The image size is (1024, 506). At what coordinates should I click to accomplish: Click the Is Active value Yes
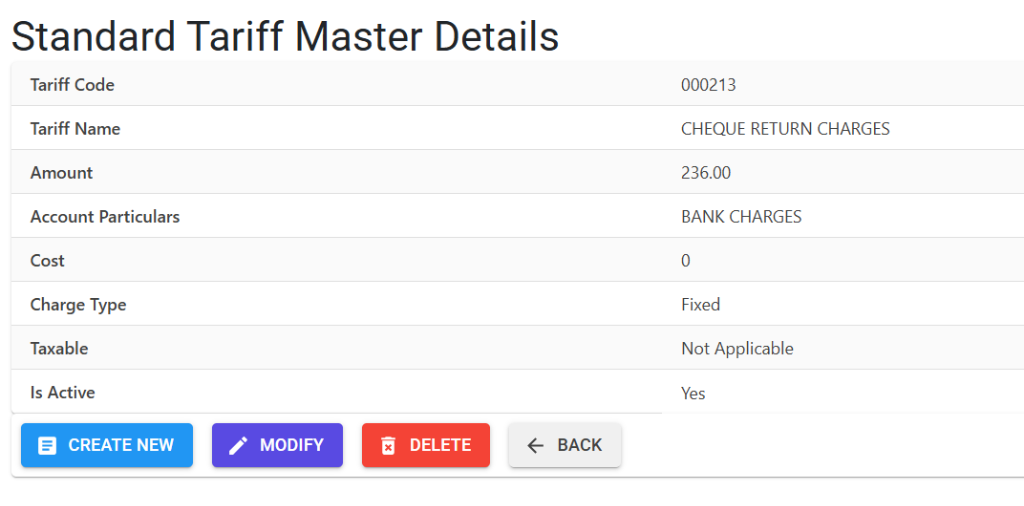(x=693, y=394)
